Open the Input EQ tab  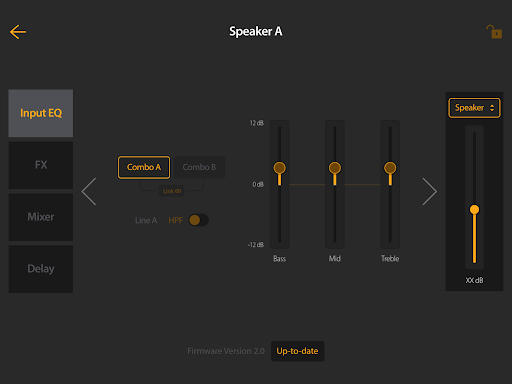(41, 113)
